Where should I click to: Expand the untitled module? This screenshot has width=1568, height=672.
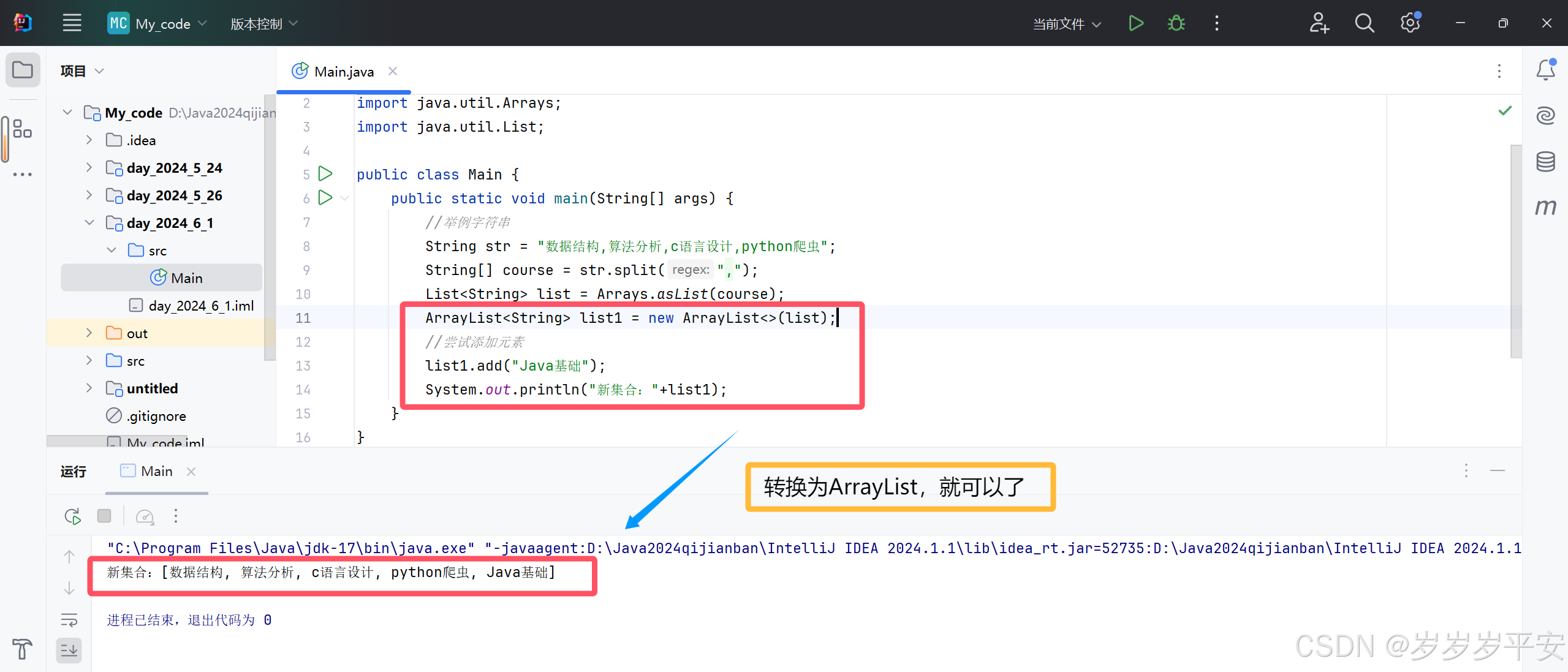point(89,388)
